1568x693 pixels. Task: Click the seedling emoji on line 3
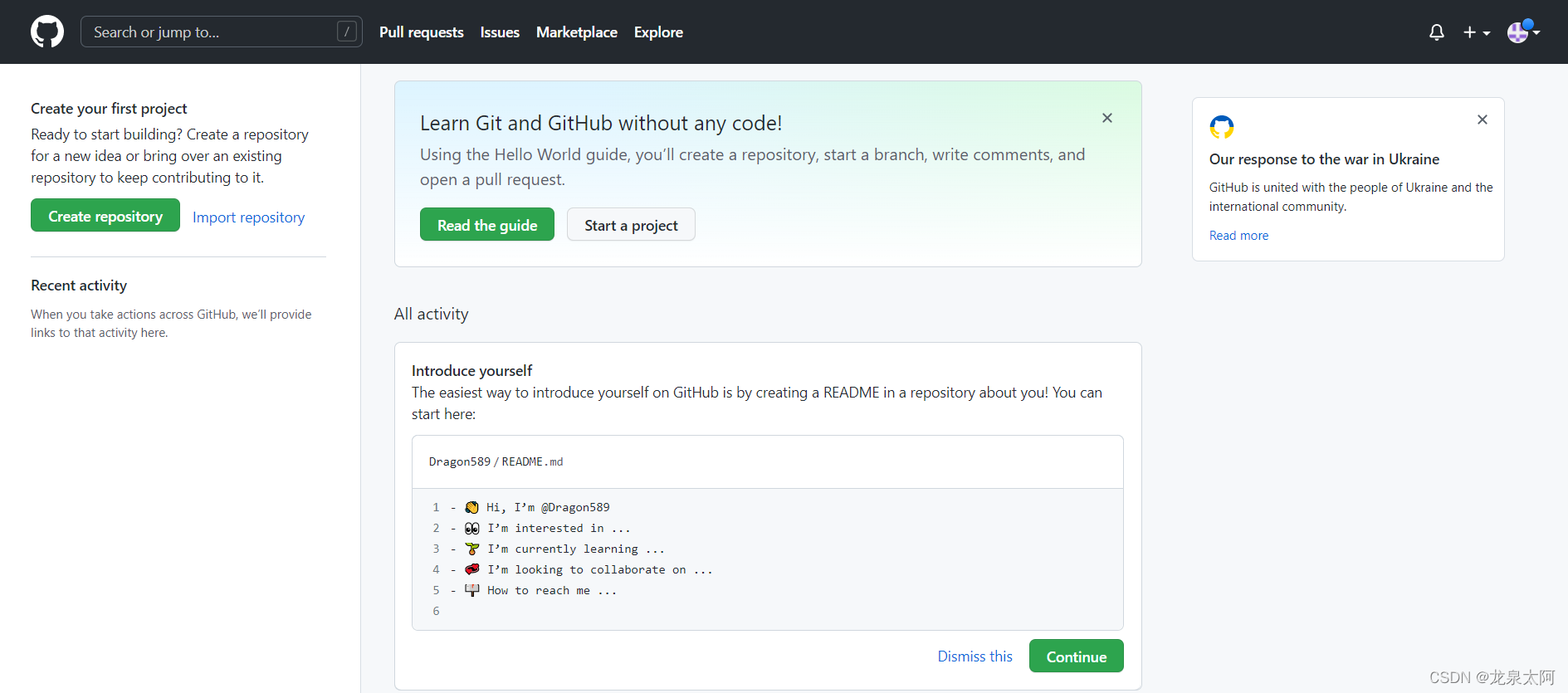coord(472,549)
